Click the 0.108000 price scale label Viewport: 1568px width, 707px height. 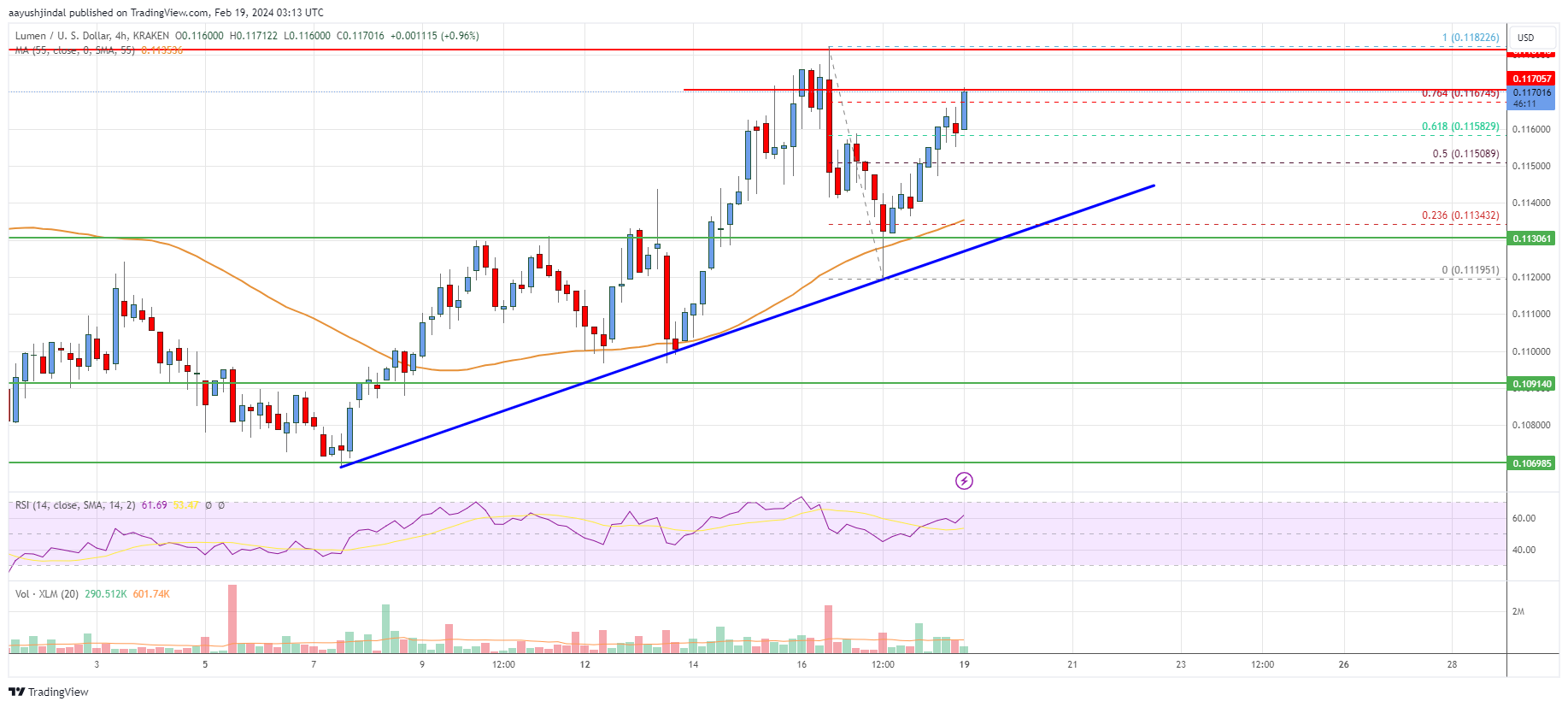coord(1531,425)
